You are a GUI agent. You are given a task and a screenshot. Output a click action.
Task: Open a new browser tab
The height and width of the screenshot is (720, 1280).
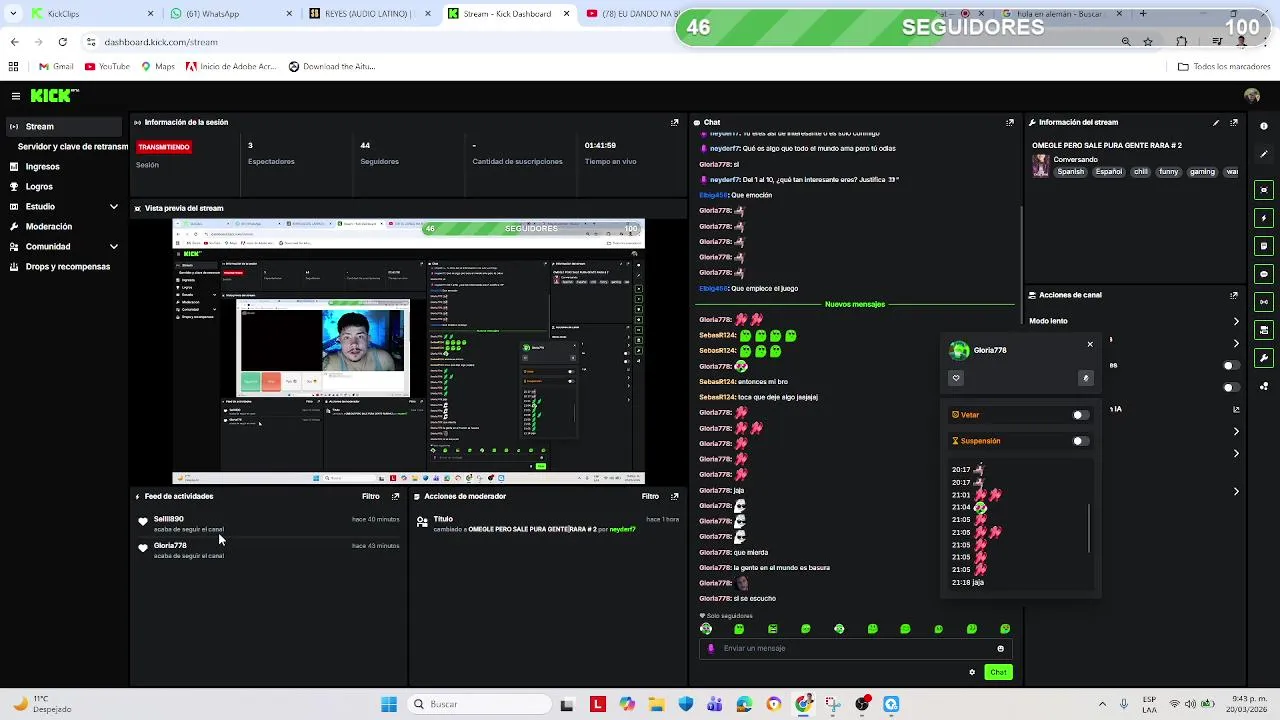pyautogui.click(x=1143, y=14)
